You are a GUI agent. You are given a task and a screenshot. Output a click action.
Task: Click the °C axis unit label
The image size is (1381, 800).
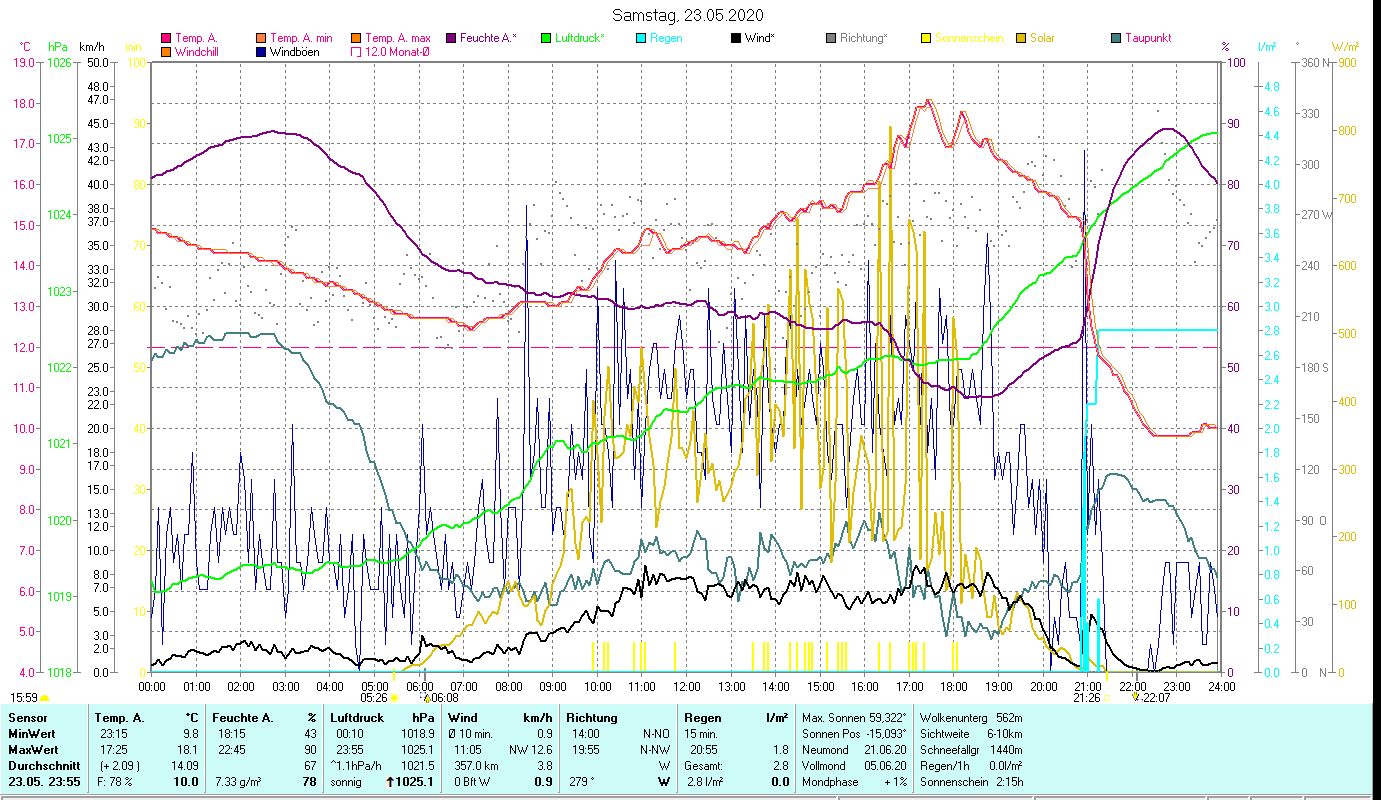[25, 46]
